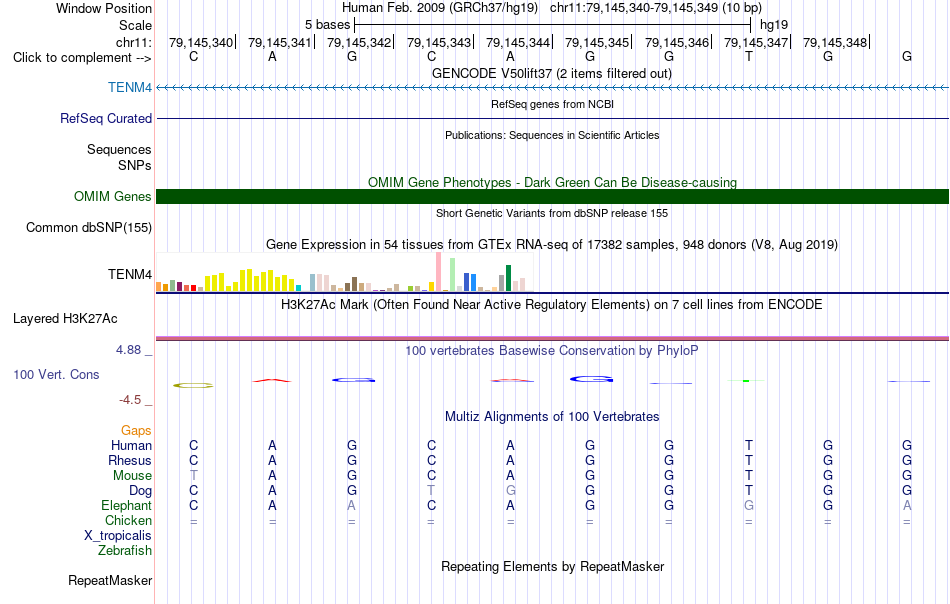Click the Chicken species label
The width and height of the screenshot is (950, 604).
(x=128, y=520)
